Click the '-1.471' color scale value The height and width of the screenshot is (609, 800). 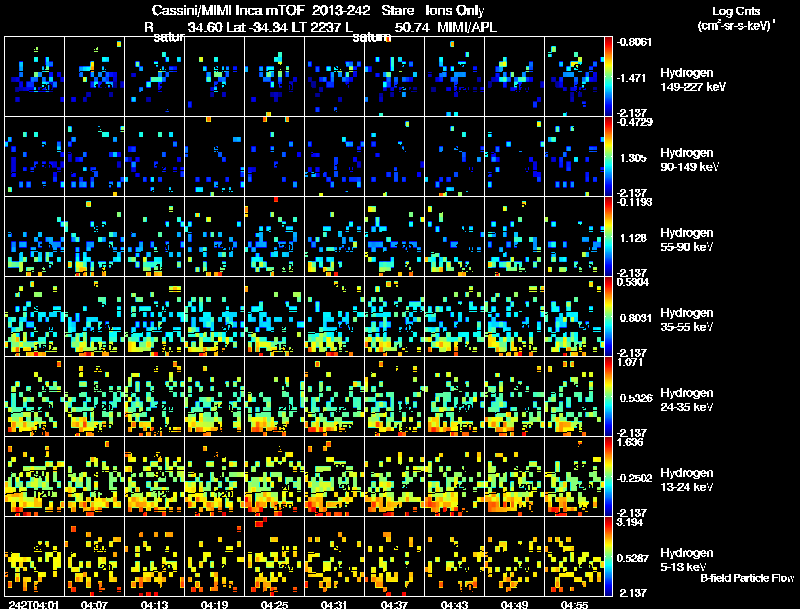(x=633, y=78)
